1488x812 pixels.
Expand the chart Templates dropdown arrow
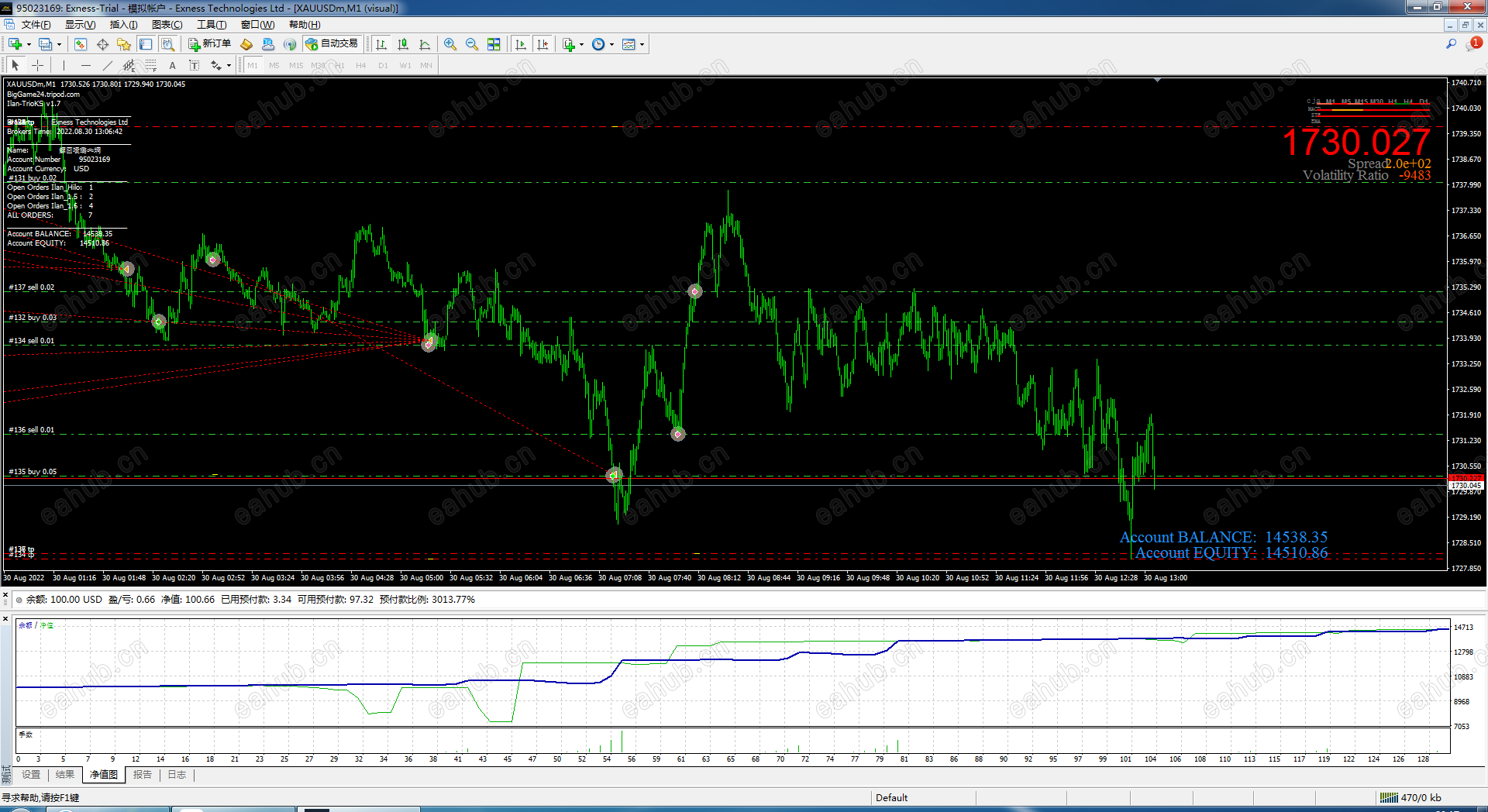point(642,44)
